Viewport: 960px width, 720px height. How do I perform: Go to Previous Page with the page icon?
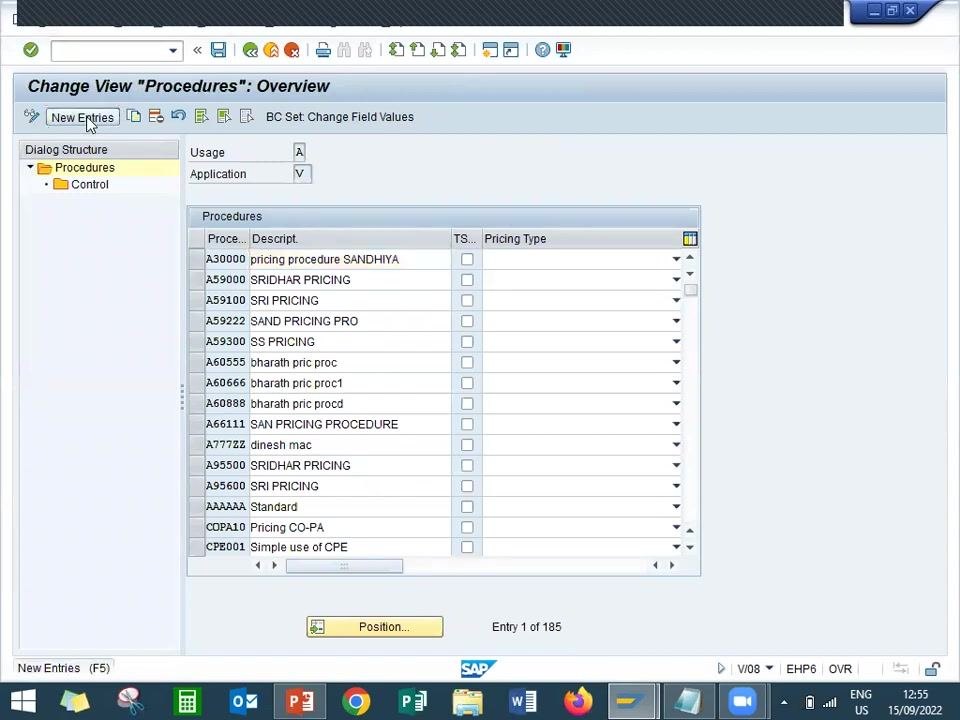418,50
